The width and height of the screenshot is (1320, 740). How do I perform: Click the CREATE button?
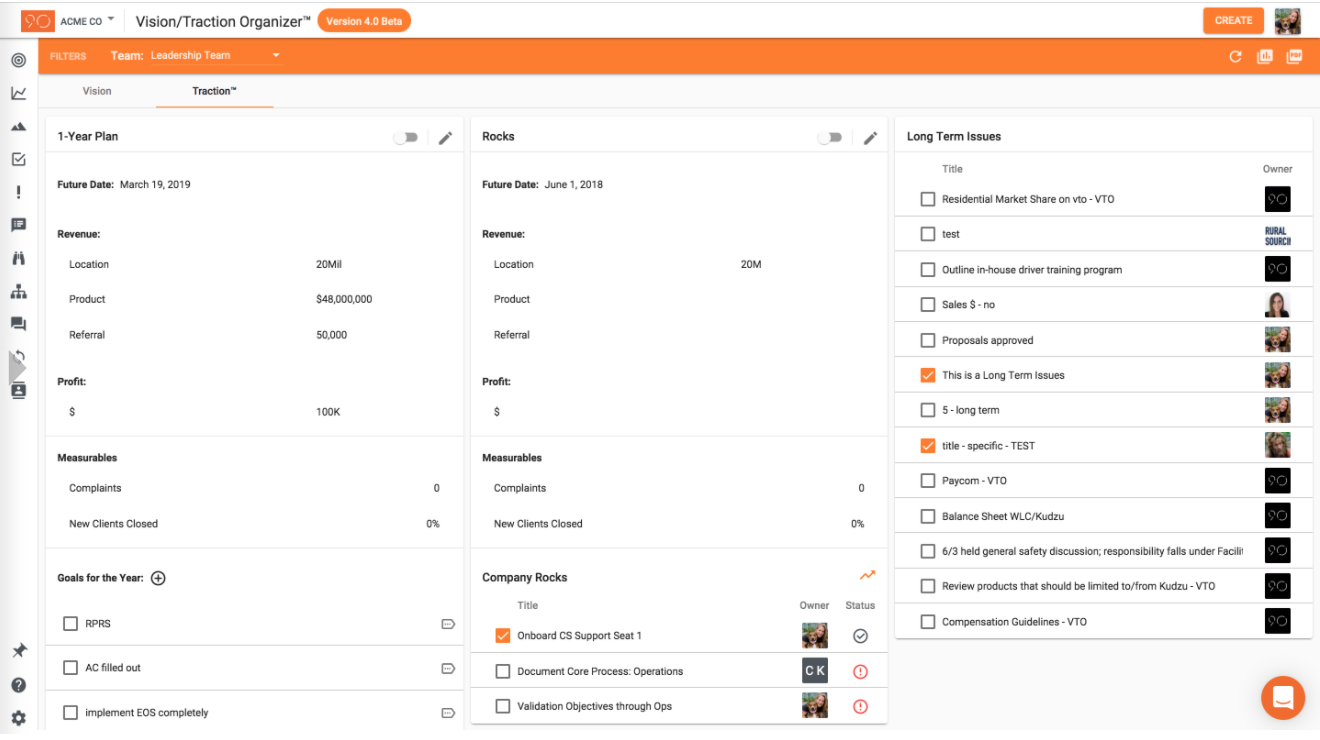pos(1233,20)
